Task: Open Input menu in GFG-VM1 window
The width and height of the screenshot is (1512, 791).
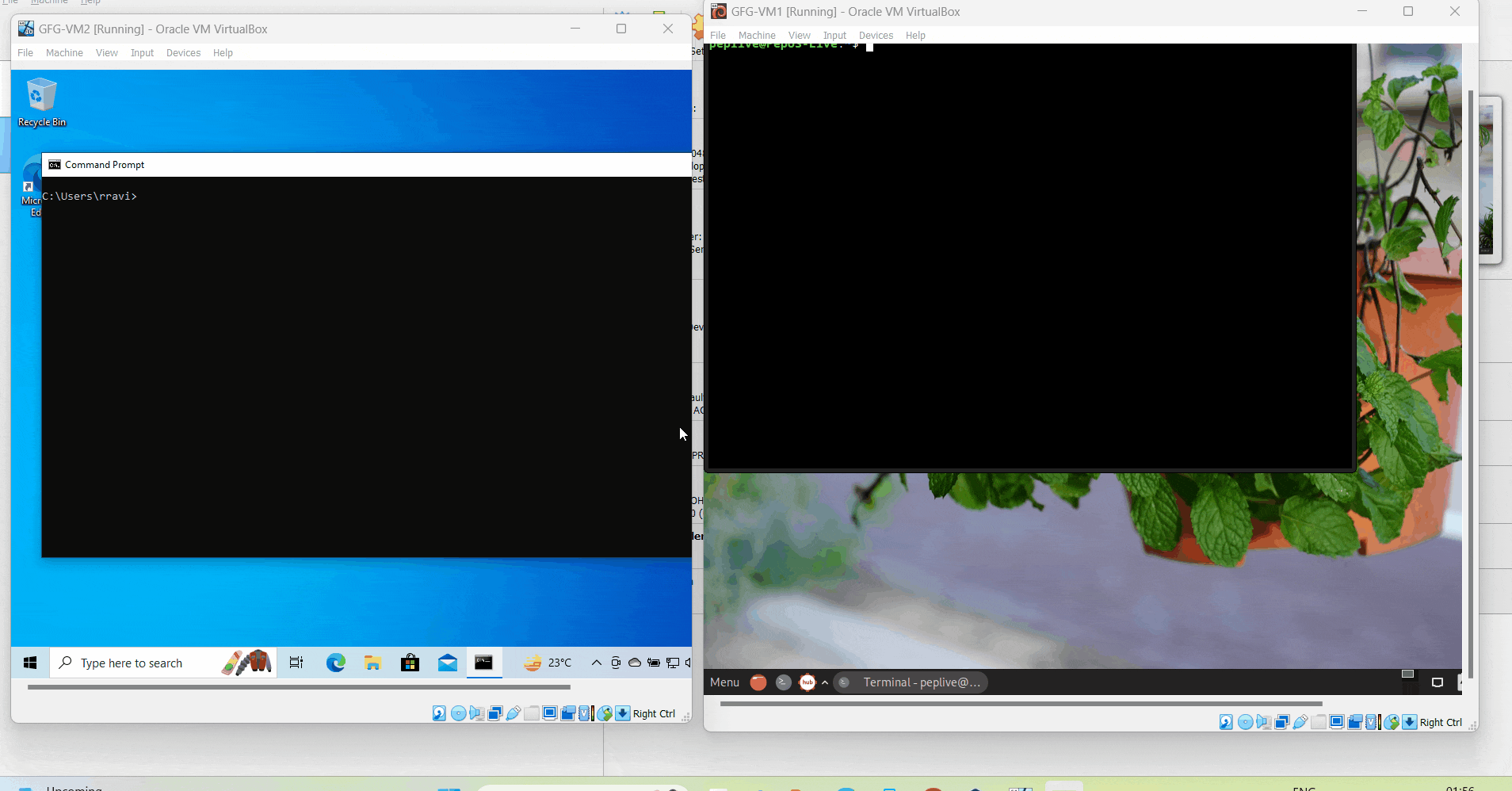Action: point(834,36)
